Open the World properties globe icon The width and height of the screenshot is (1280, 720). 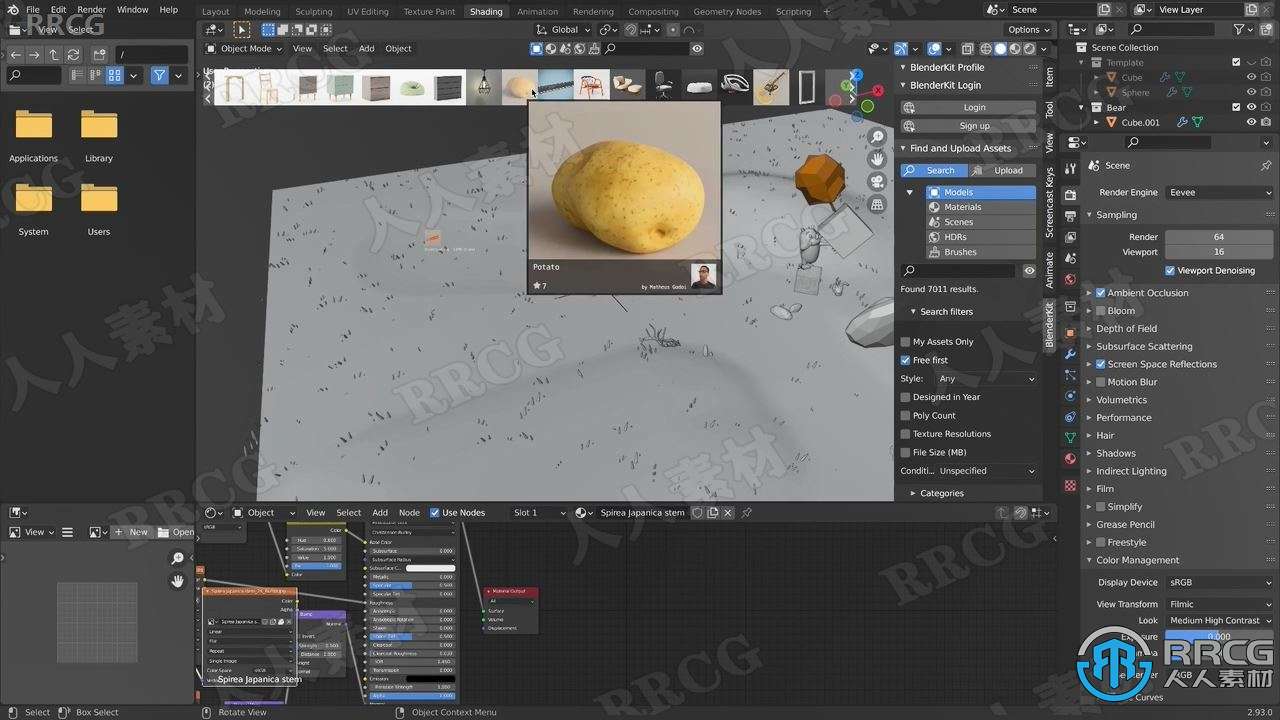(1070, 280)
